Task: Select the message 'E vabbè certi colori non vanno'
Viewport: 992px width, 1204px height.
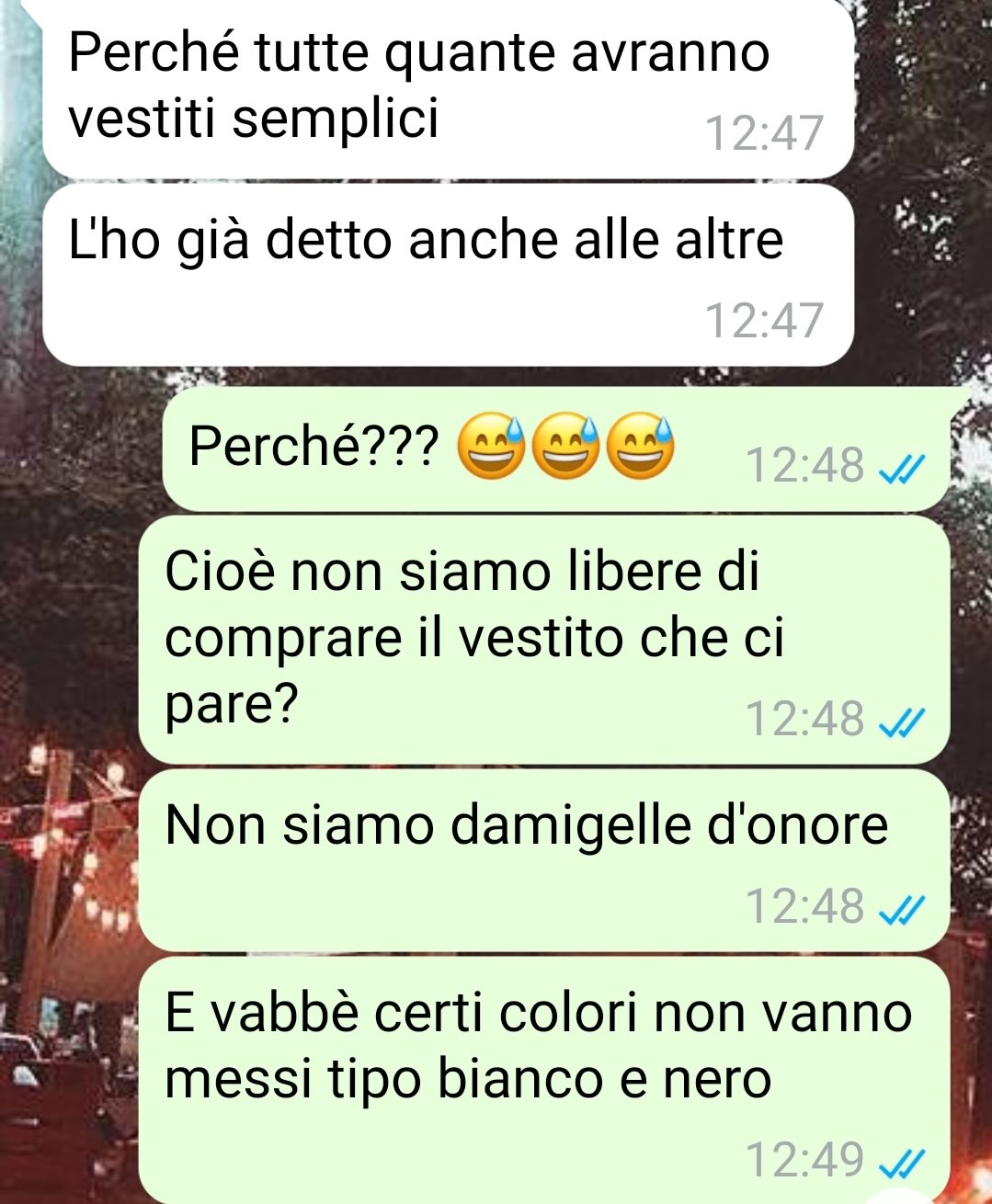Action: (544, 1080)
